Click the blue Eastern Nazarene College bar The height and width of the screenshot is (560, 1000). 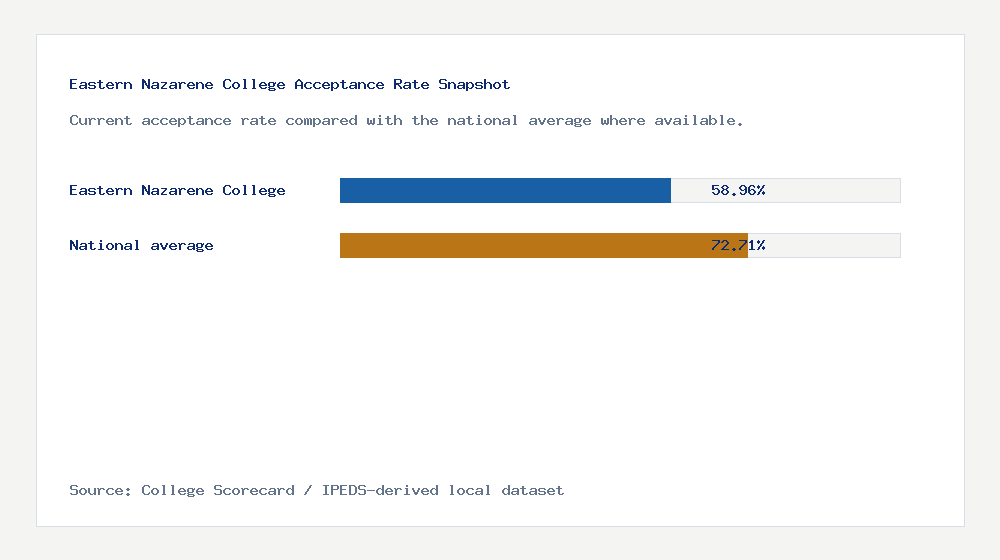pos(505,190)
